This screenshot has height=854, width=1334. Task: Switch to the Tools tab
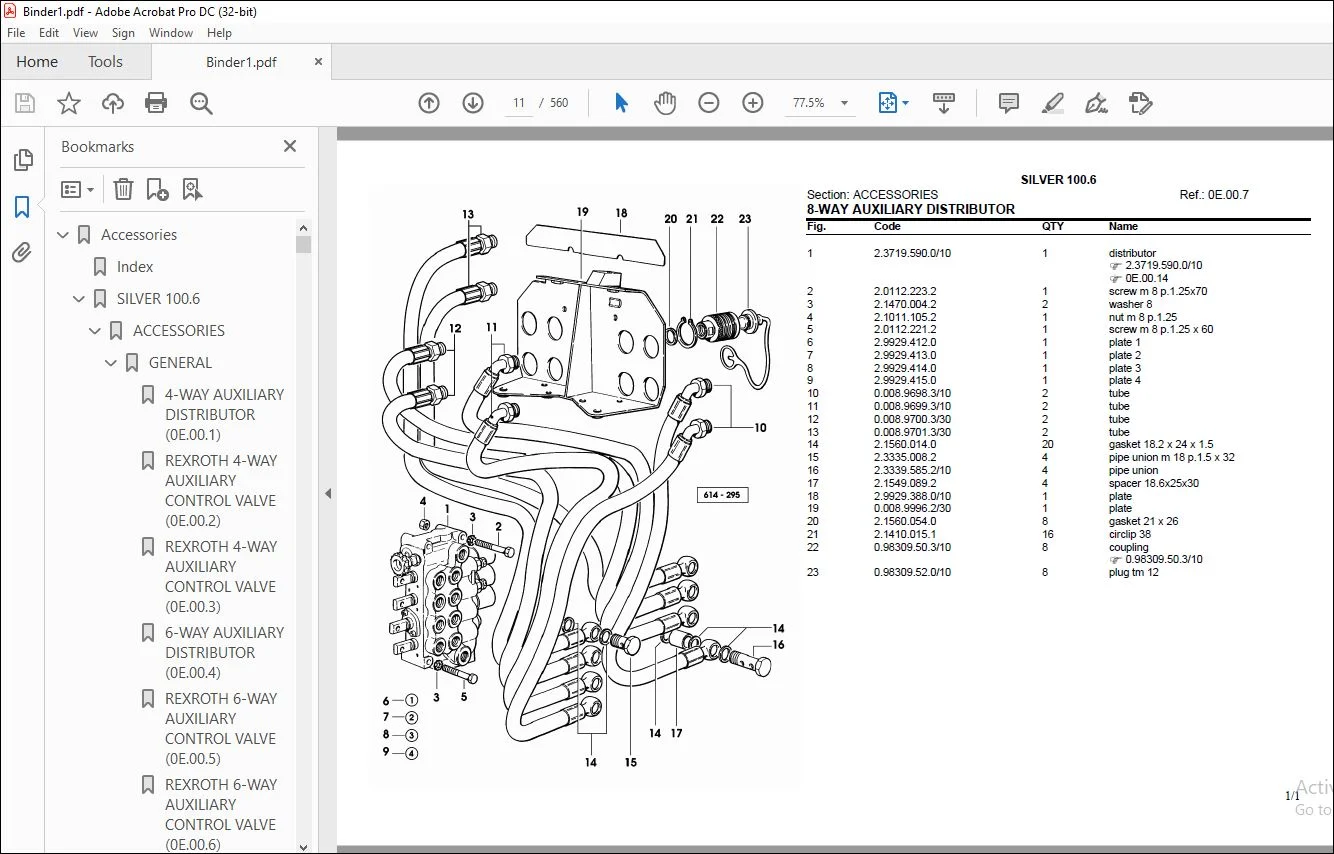point(105,61)
